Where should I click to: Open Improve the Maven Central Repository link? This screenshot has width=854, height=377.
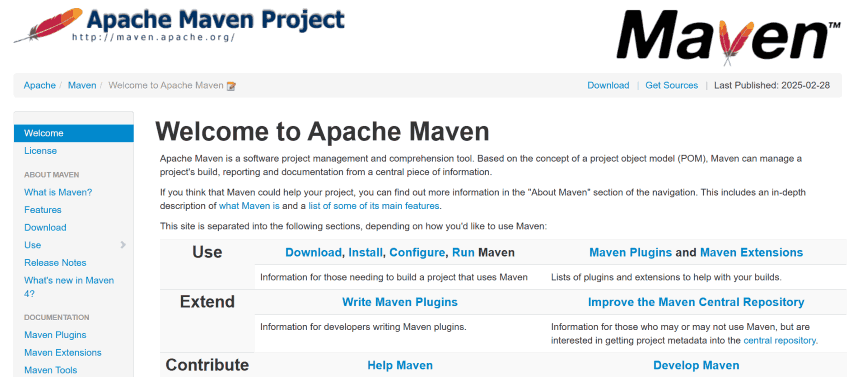click(696, 302)
